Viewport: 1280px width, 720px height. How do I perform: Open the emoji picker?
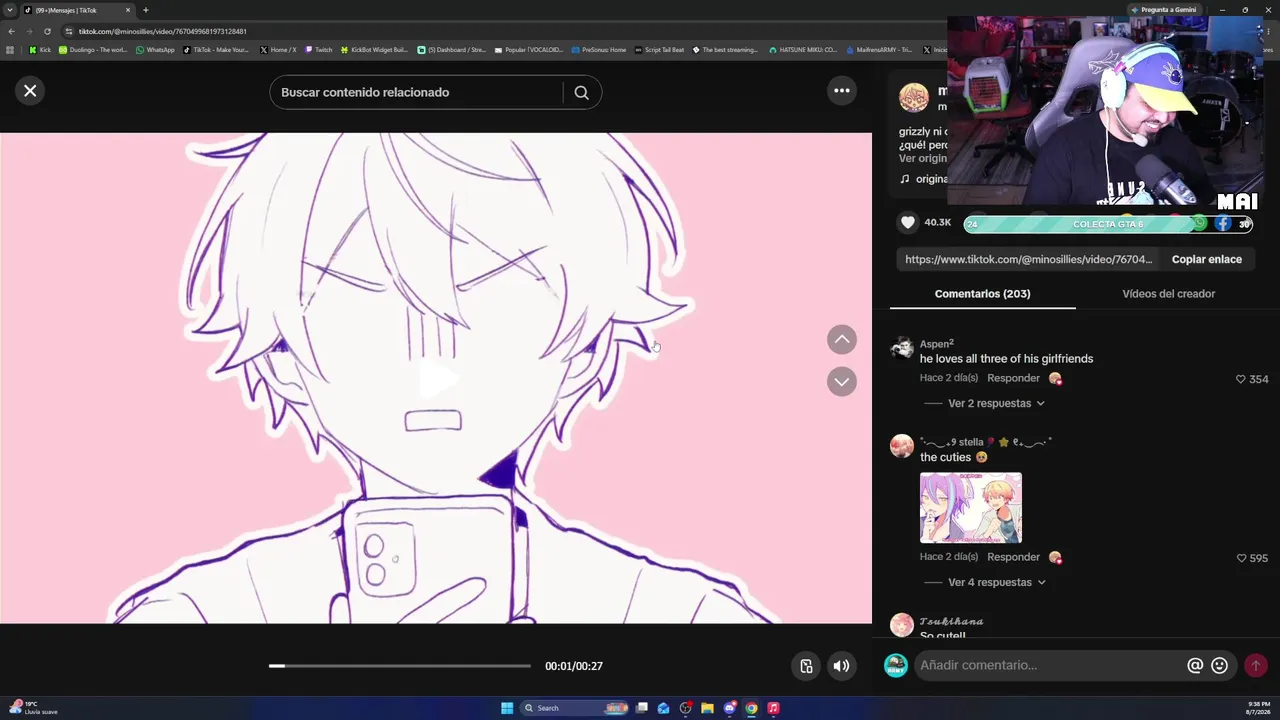click(x=1219, y=665)
